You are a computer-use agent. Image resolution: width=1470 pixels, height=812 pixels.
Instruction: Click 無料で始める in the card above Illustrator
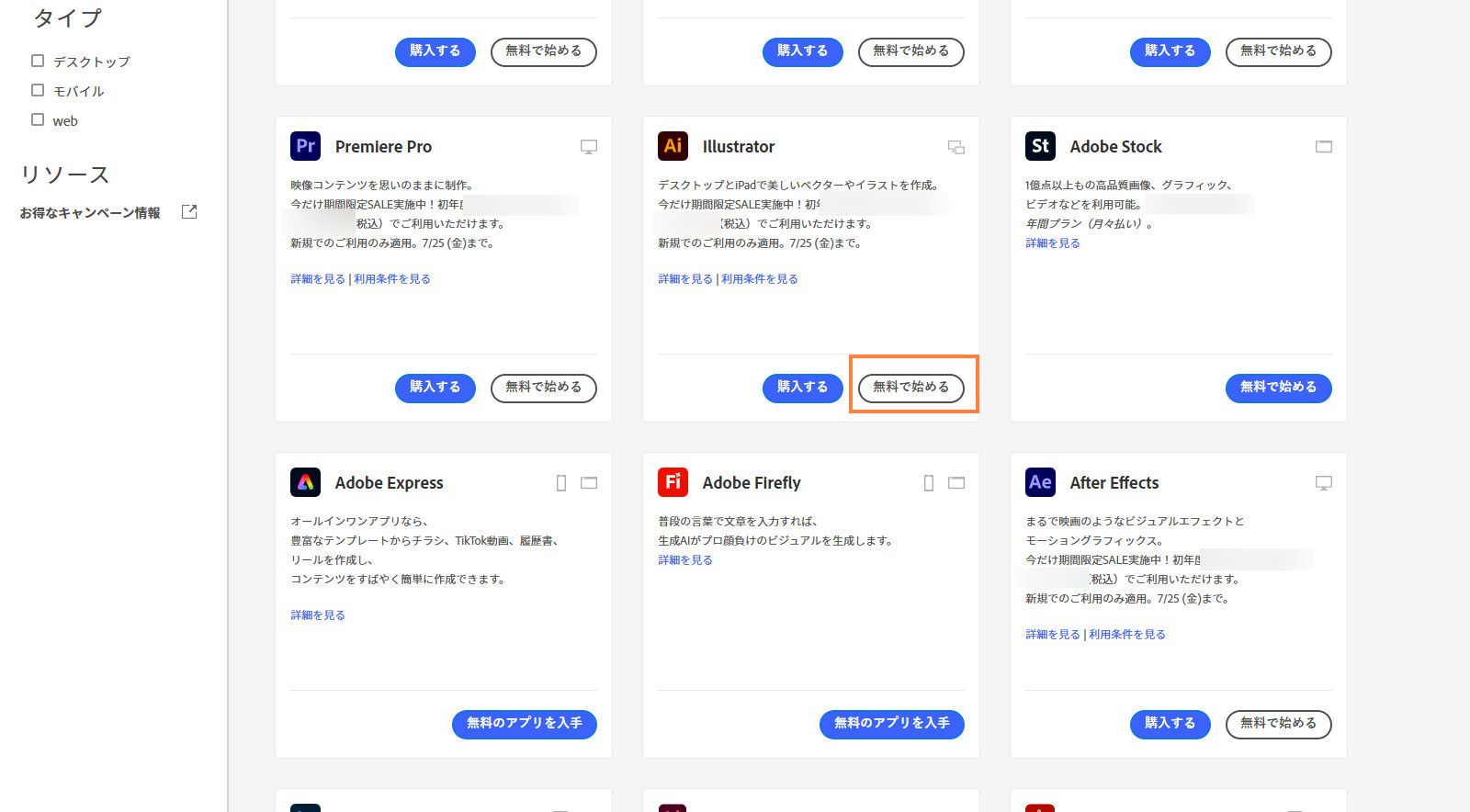911,51
